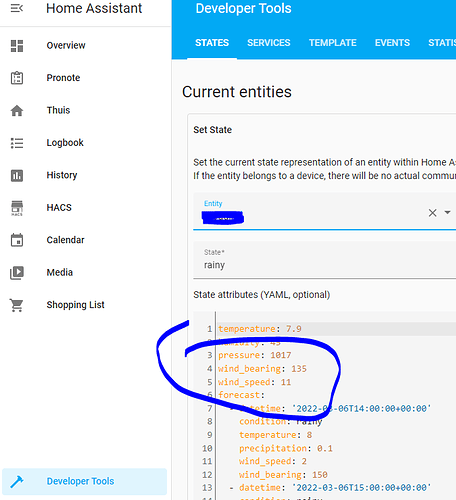Click the History chart icon
Viewport: 456px width, 500px height.
tap(17, 175)
